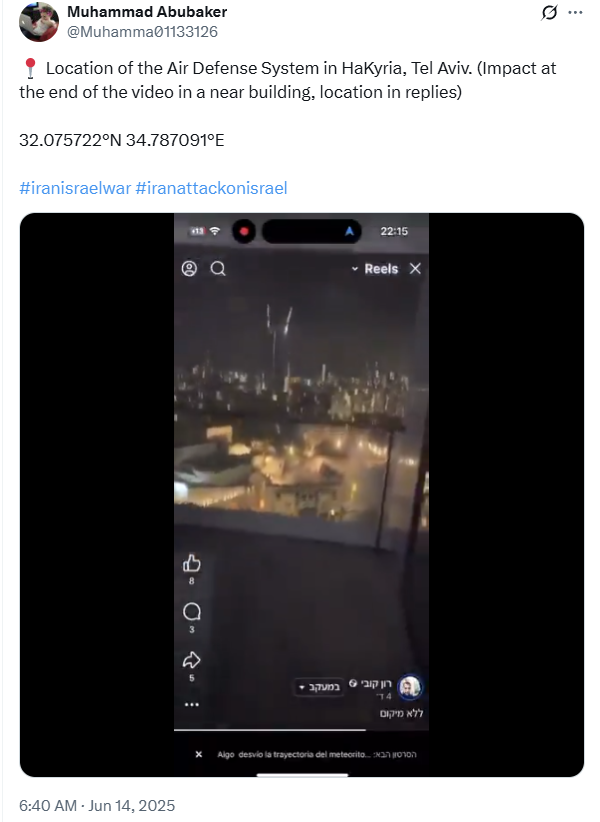Open the three-dot more options menu of tweet
600x822 pixels.
click(575, 13)
